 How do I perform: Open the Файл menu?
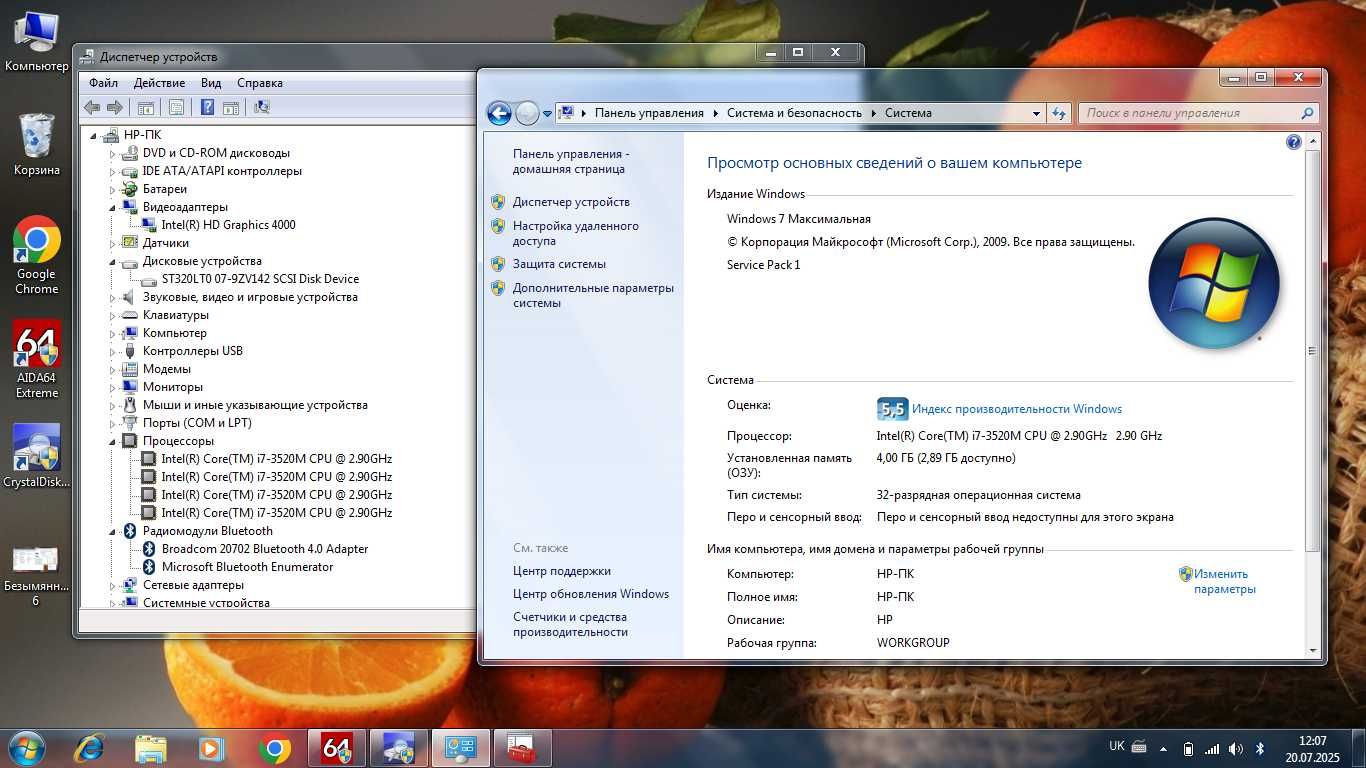103,83
